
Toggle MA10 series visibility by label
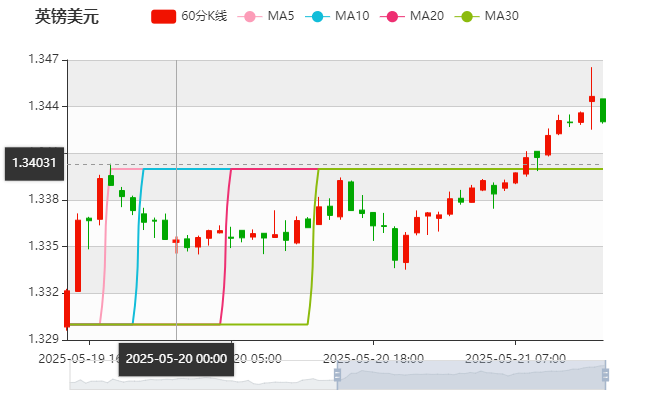[x=351, y=16]
